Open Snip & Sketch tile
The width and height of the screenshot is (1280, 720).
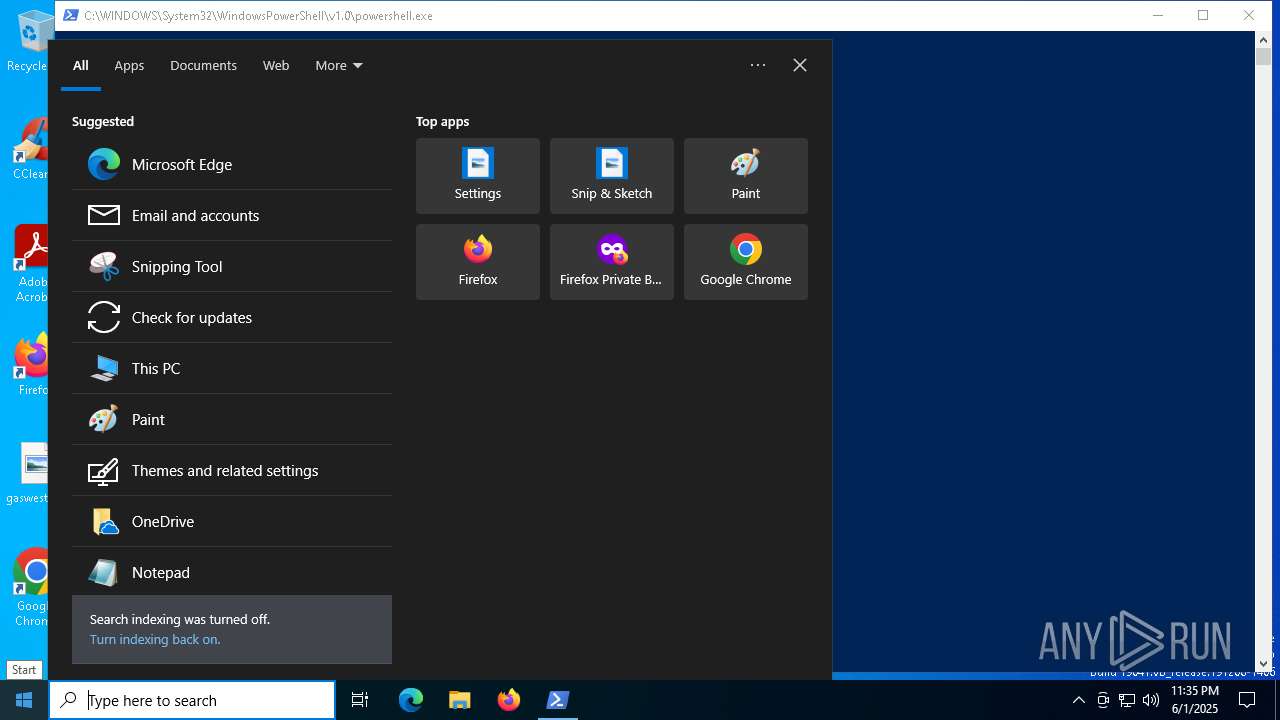click(x=612, y=176)
